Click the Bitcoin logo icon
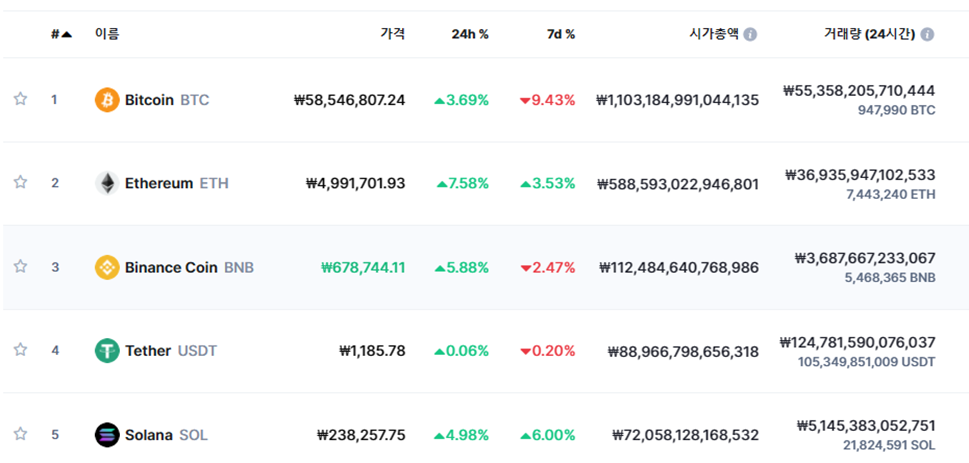The width and height of the screenshot is (969, 463). [107, 100]
